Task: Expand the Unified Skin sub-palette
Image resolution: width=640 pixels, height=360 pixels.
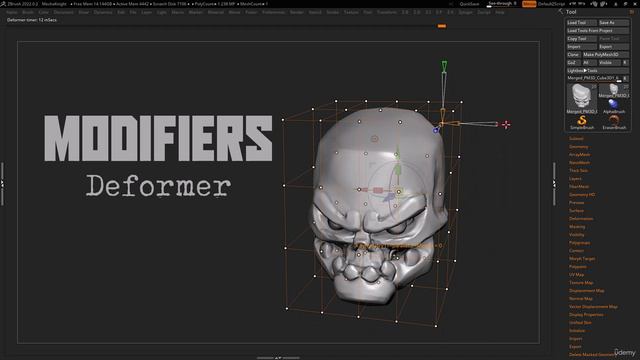Action: (580, 322)
